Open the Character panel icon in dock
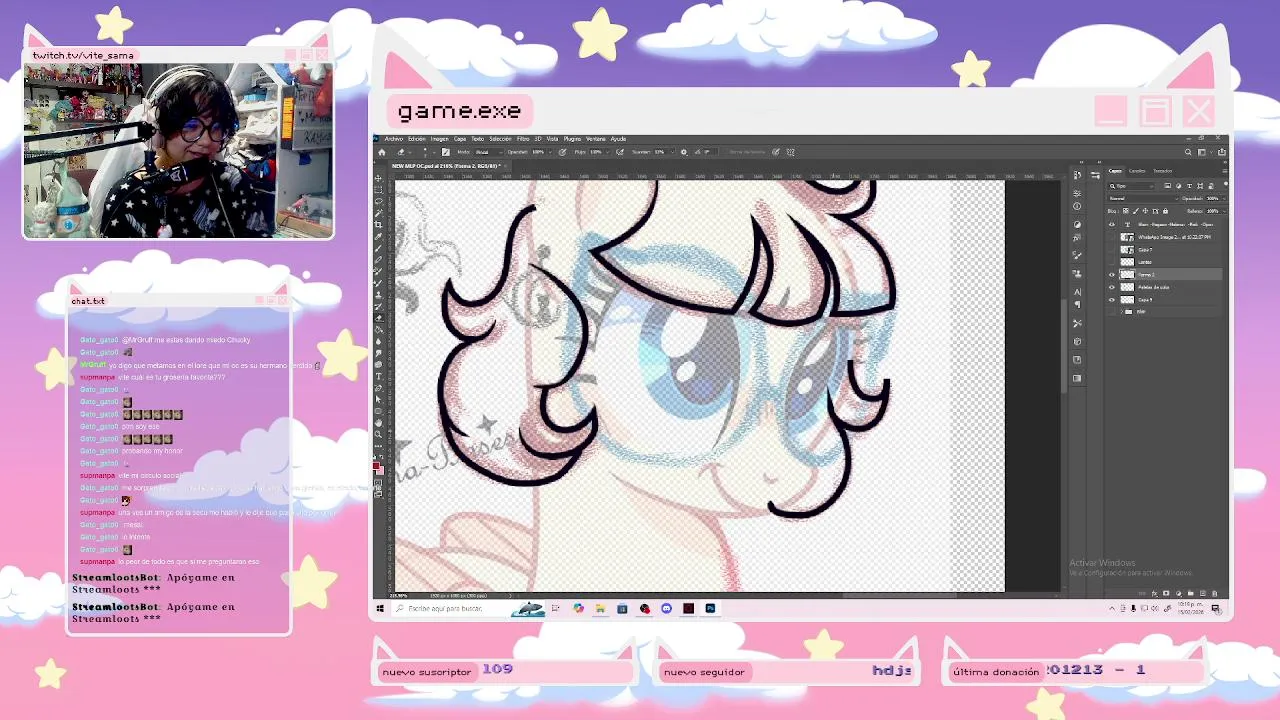This screenshot has height=720, width=1280. point(1077,292)
